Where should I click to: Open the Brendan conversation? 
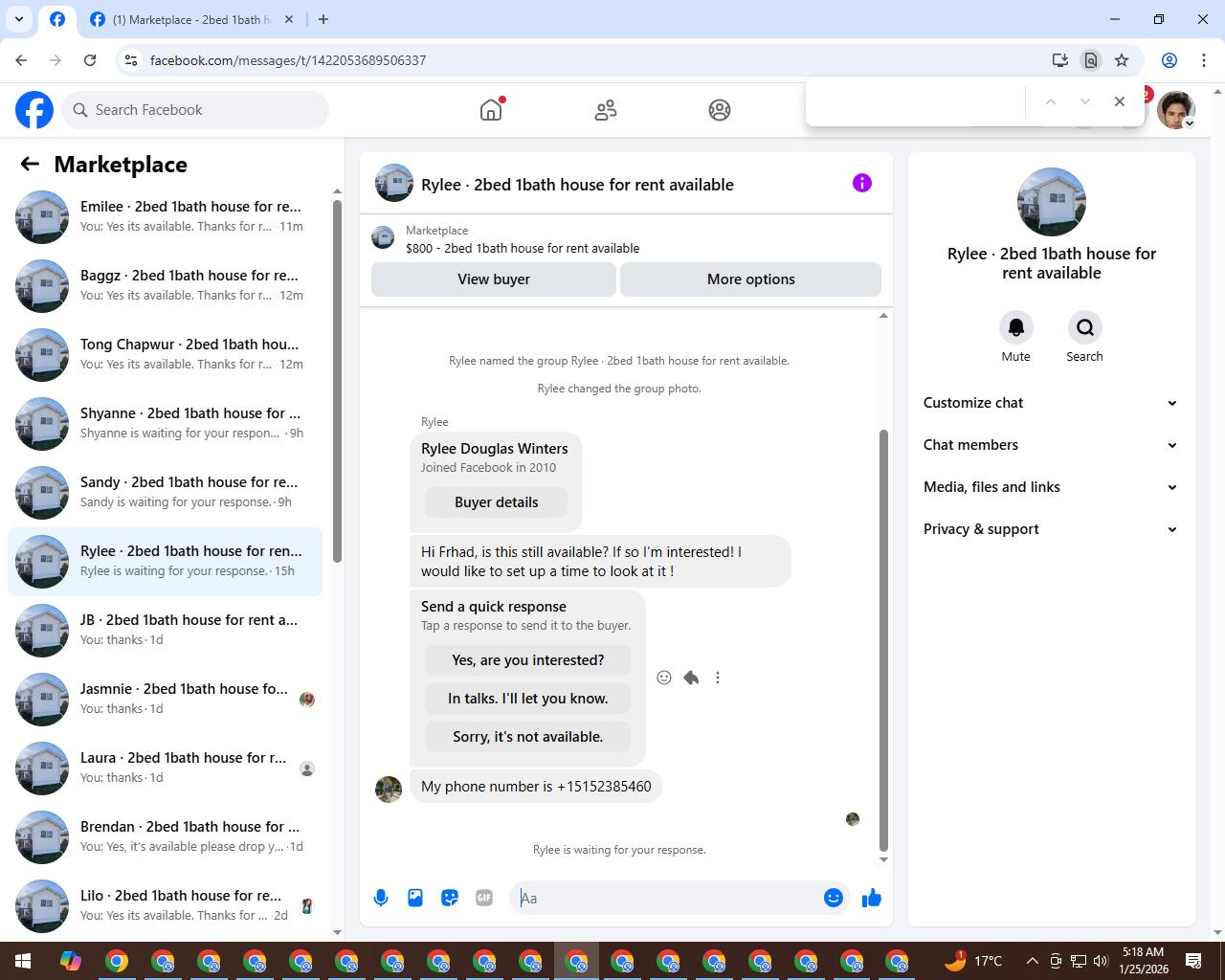[165, 837]
